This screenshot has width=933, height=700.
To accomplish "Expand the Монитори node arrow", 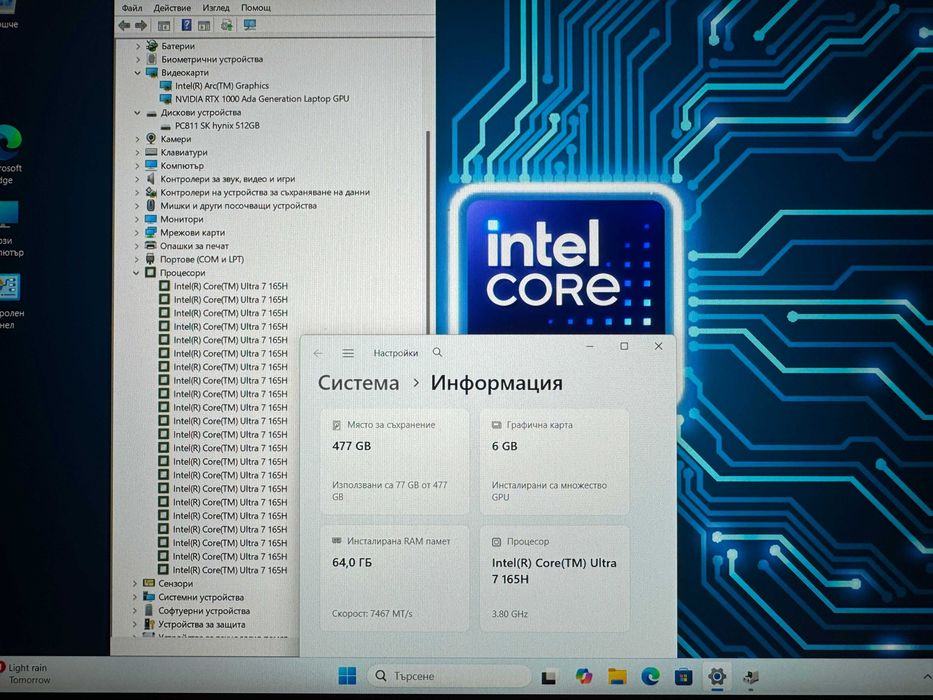I will pos(137,219).
